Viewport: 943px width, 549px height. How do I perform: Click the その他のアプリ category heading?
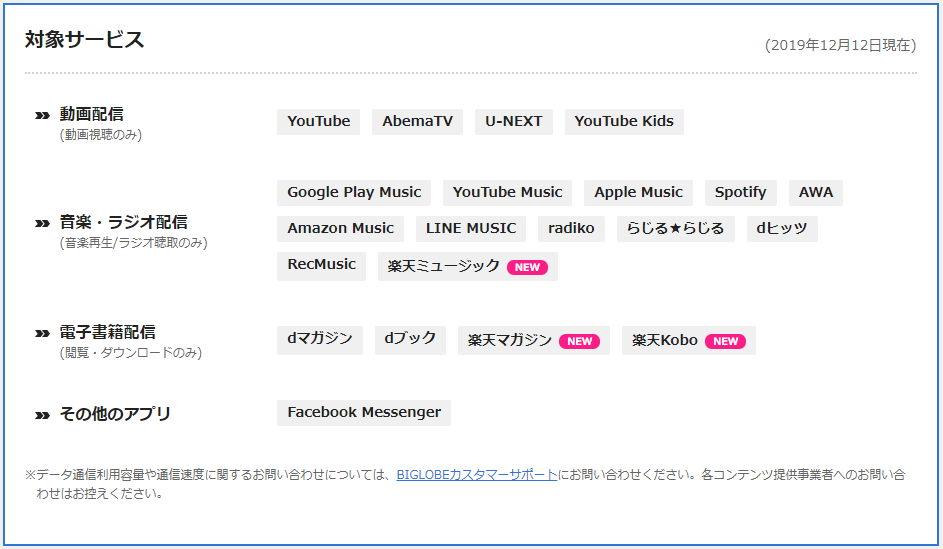point(115,414)
